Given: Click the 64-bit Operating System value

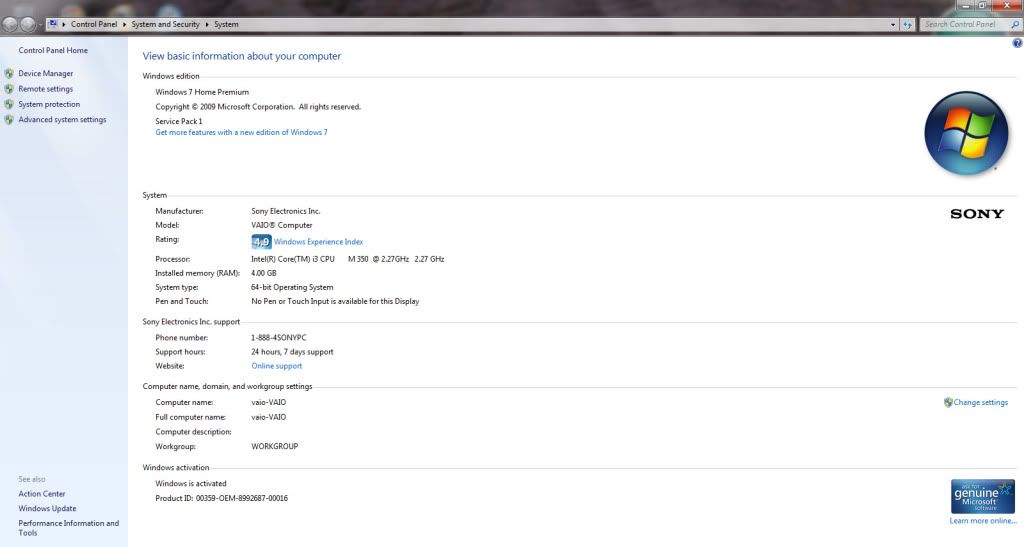Looking at the screenshot, I should 292,287.
